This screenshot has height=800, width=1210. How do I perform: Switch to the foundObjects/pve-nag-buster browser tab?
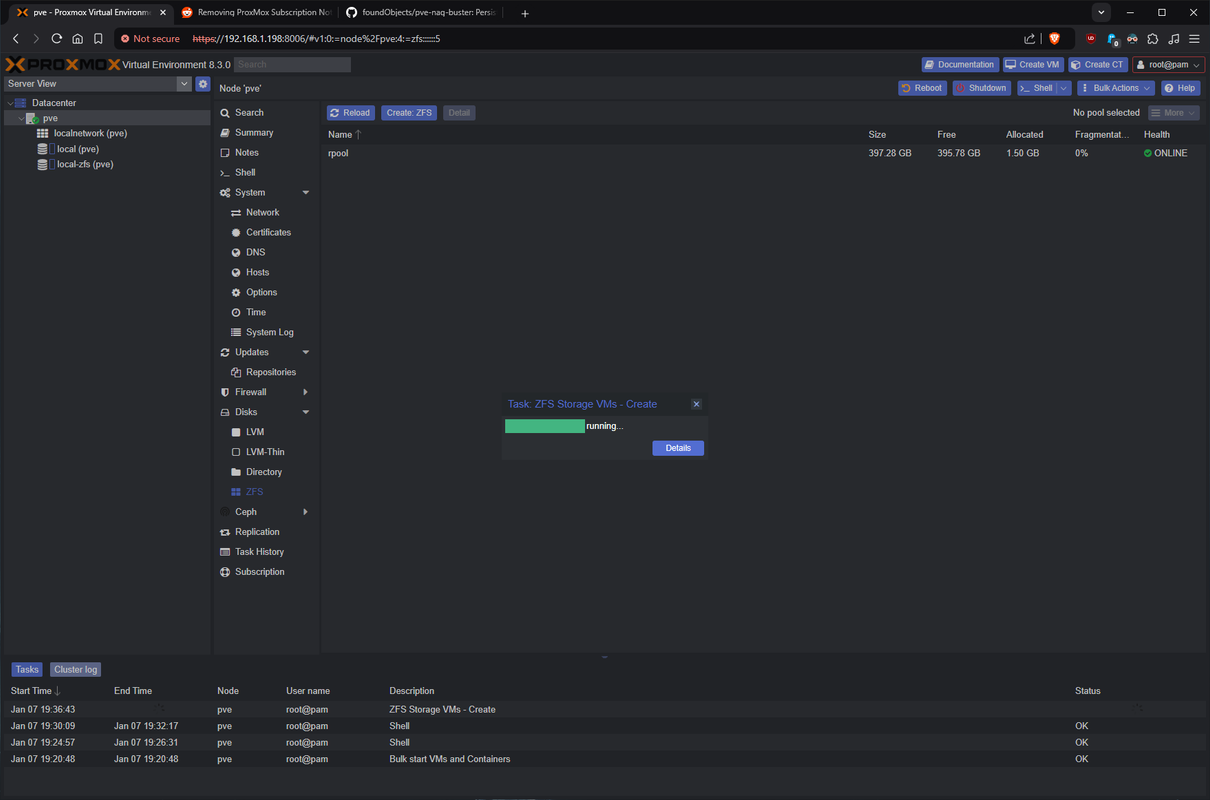click(x=420, y=12)
